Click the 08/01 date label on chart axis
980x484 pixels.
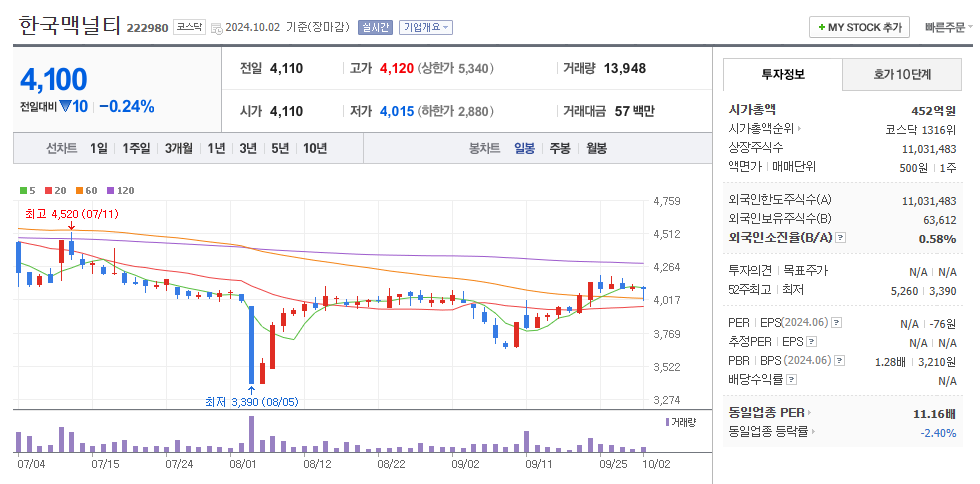(244, 465)
